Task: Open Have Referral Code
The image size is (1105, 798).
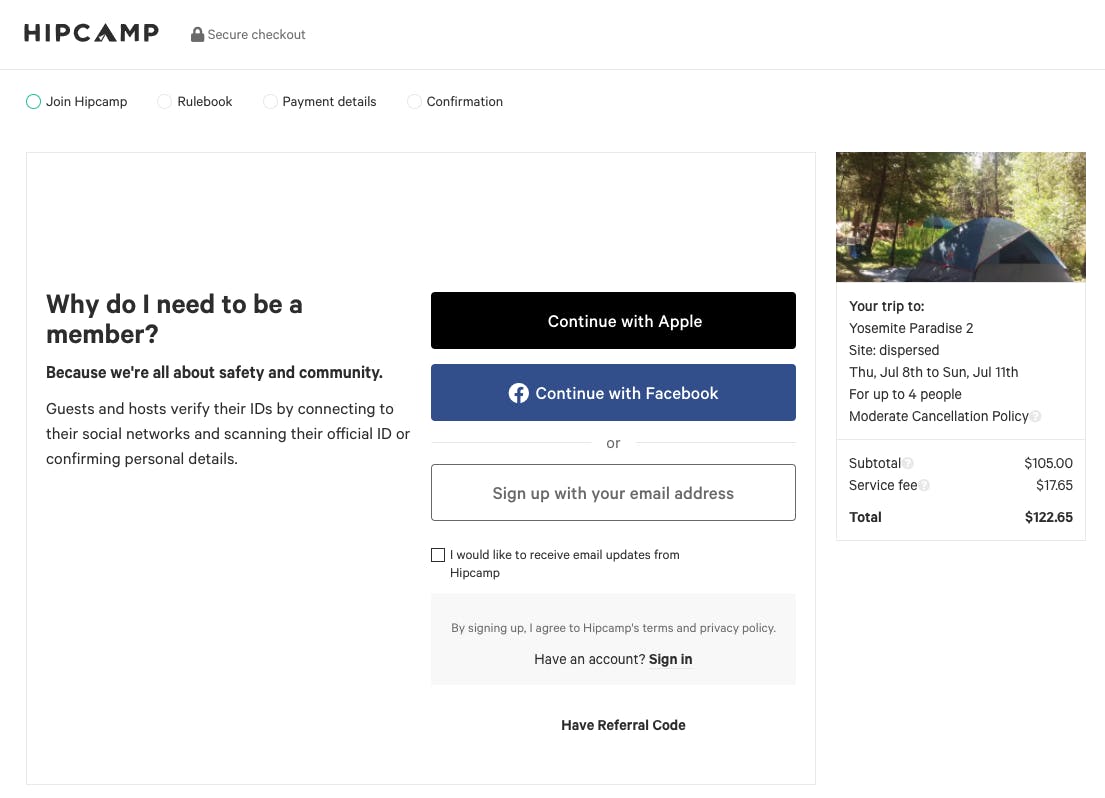Action: (623, 725)
